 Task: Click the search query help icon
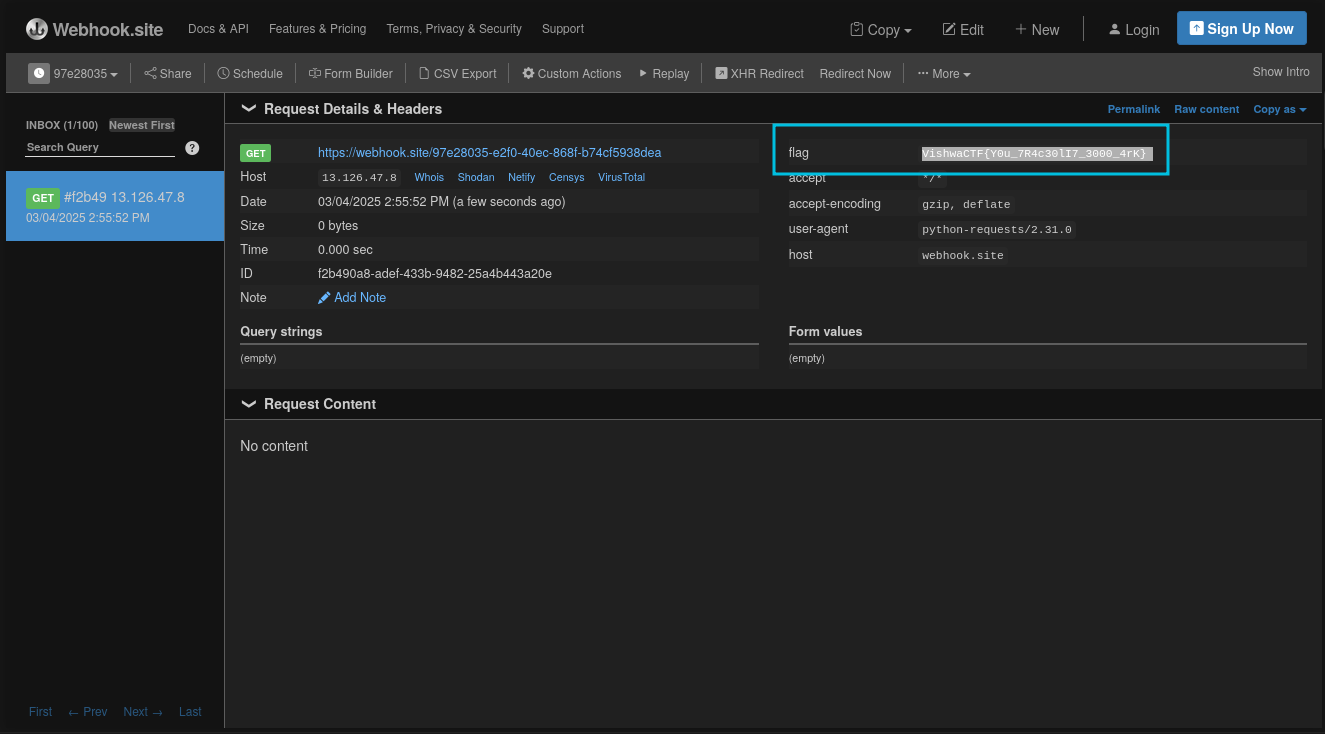pyautogui.click(x=192, y=148)
